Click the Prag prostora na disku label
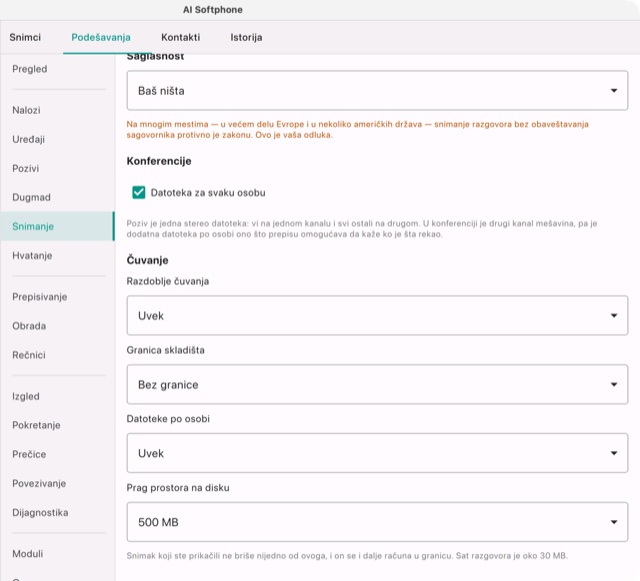 tap(178, 488)
